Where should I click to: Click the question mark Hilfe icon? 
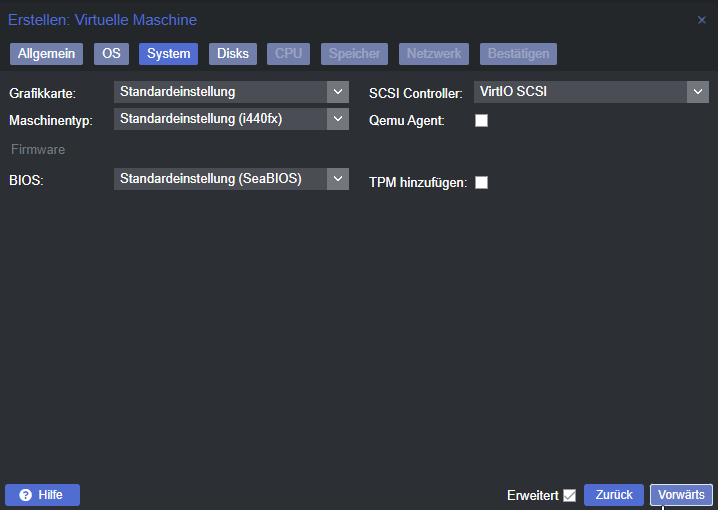coord(26,495)
